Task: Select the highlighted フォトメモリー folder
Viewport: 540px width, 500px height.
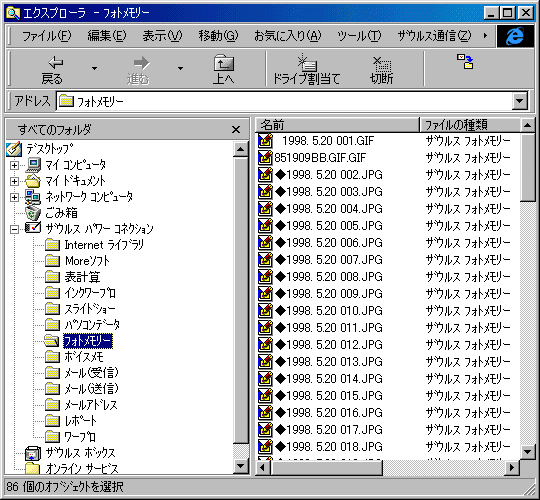Action: (x=87, y=341)
